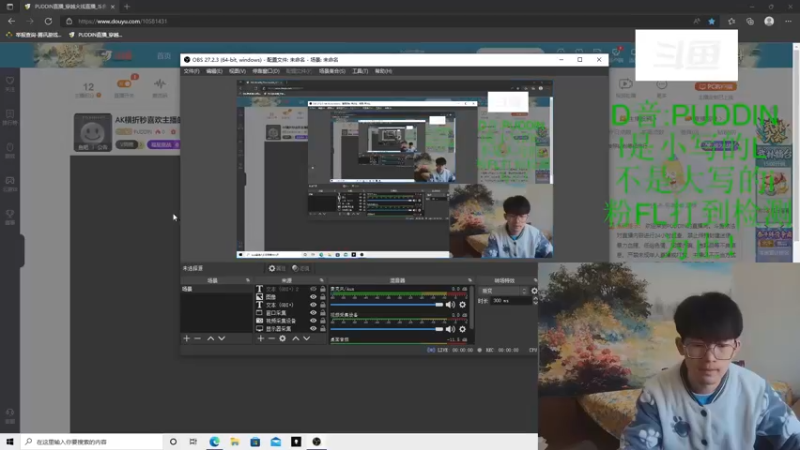The image size is (800, 450).
Task: Open Audio Mixer panel dock menu icon
Action: click(470, 281)
